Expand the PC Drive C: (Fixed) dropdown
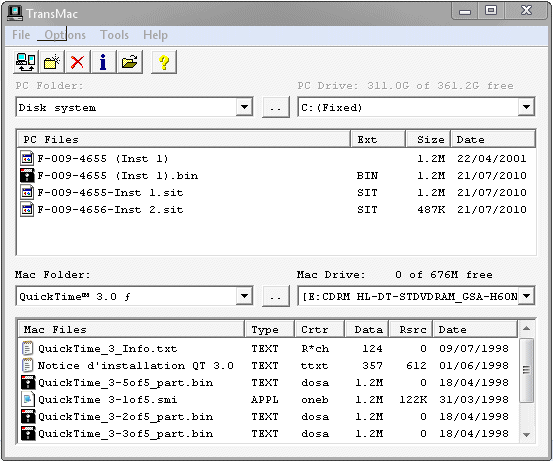 coord(526,107)
